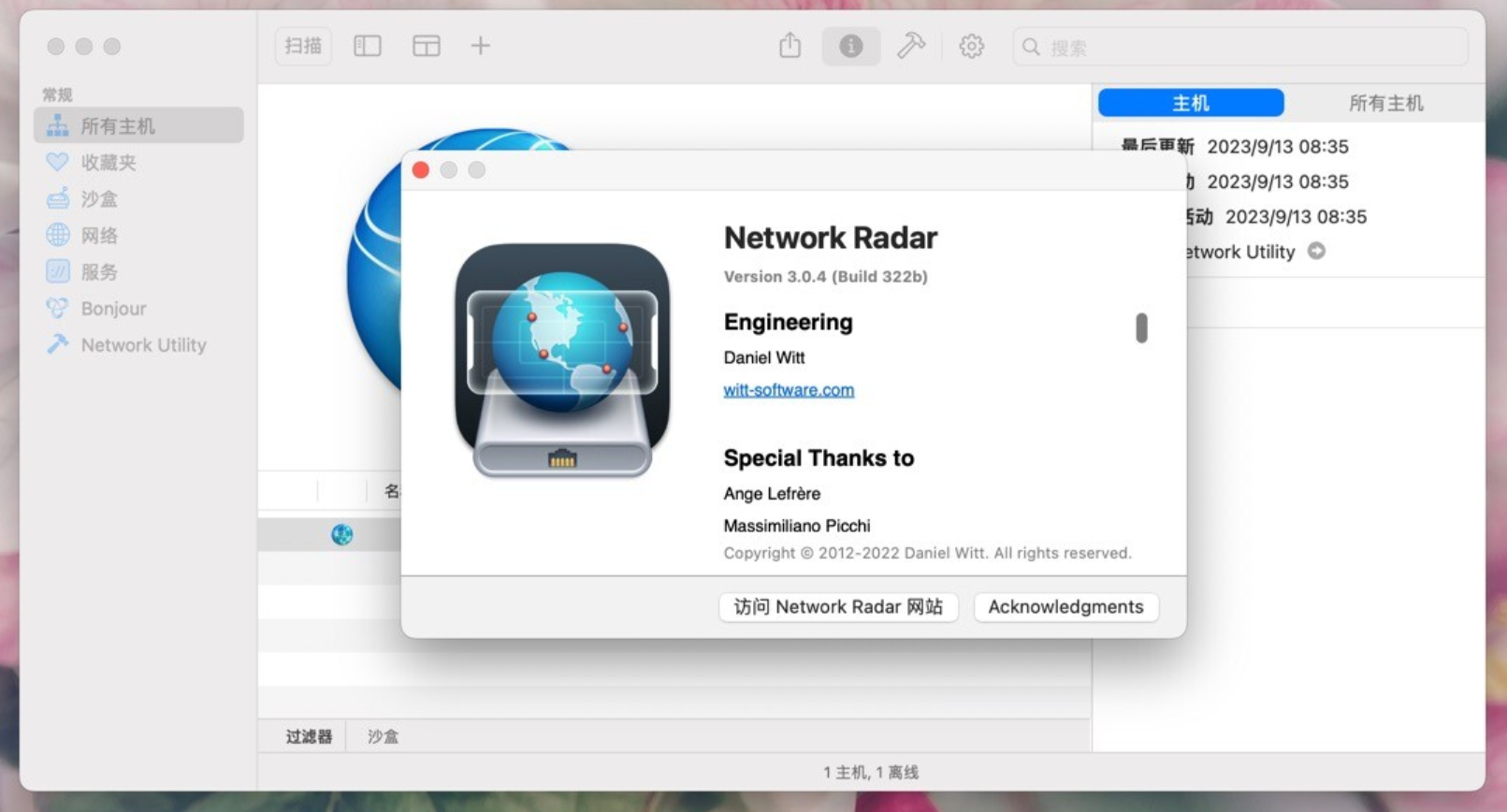
Task: Click the hosts network icon beside 所有主机
Action: [57, 125]
